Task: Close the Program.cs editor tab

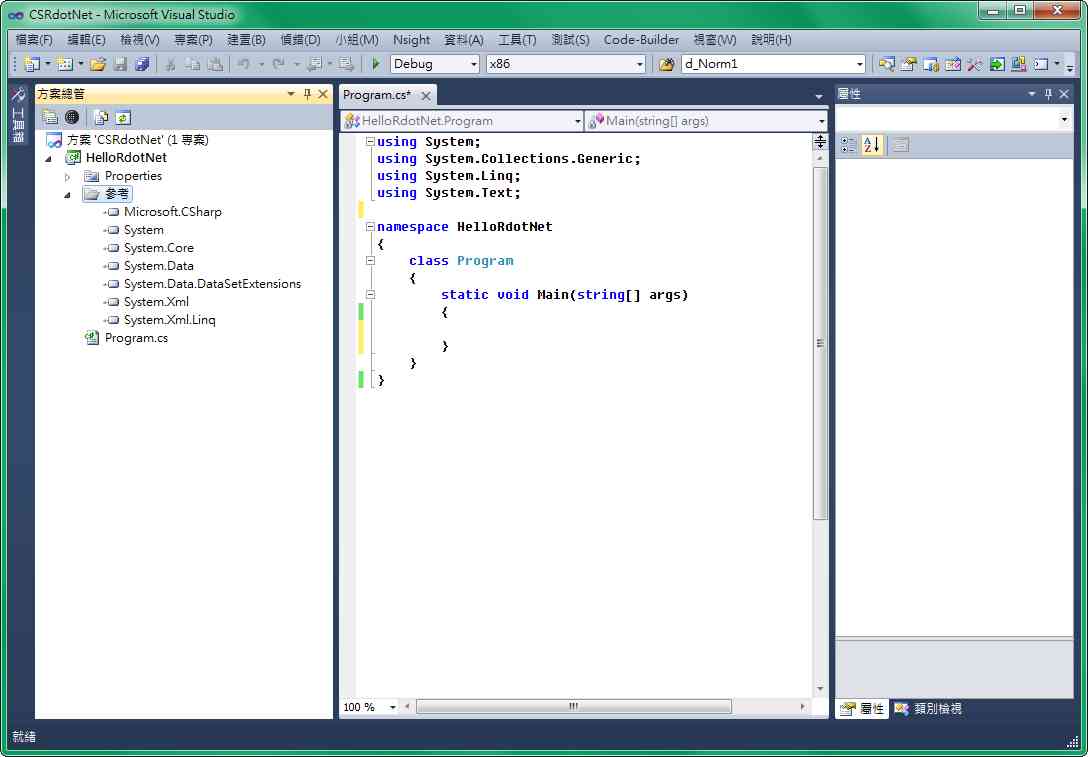Action: (425, 95)
